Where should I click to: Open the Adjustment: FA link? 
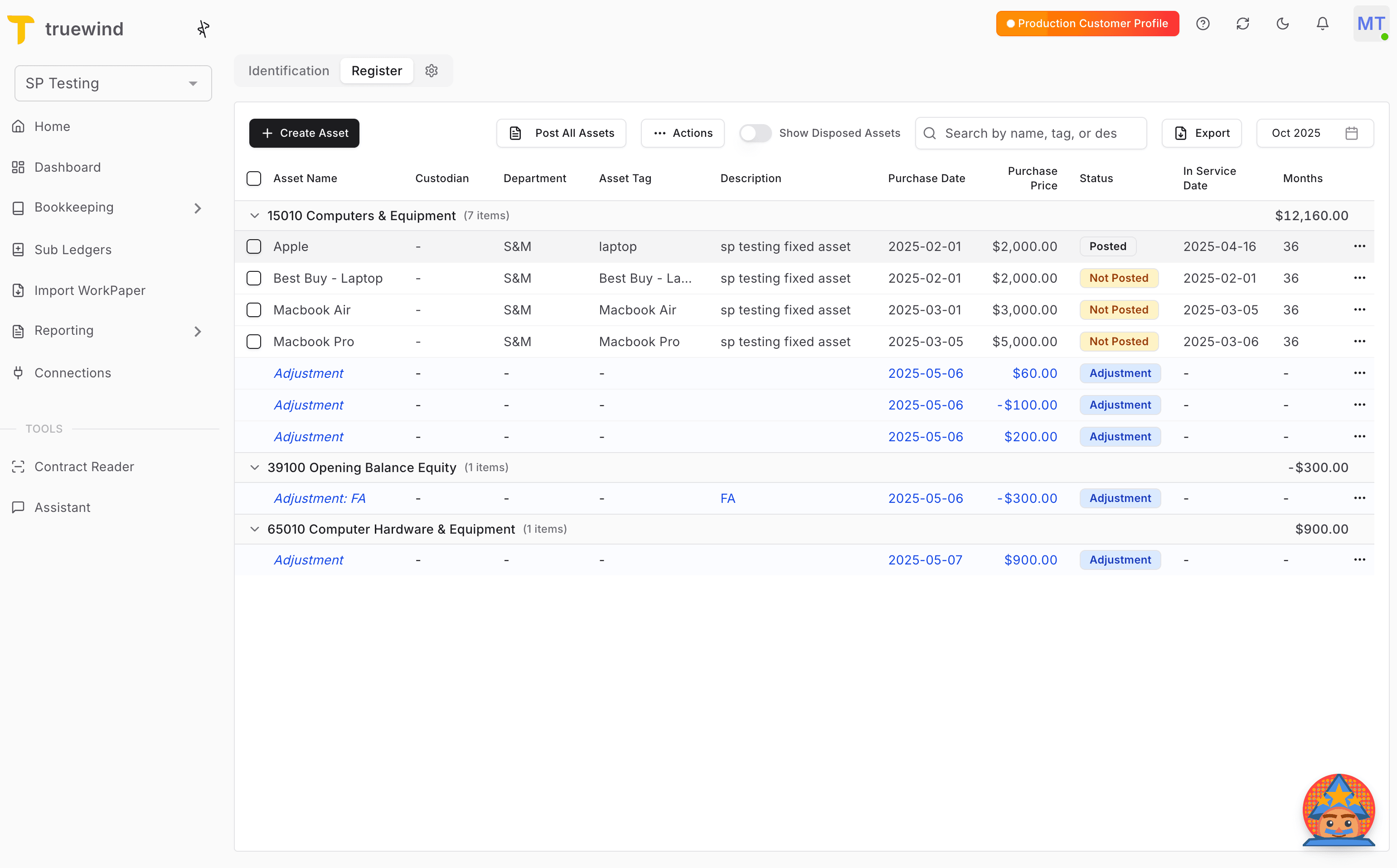320,498
